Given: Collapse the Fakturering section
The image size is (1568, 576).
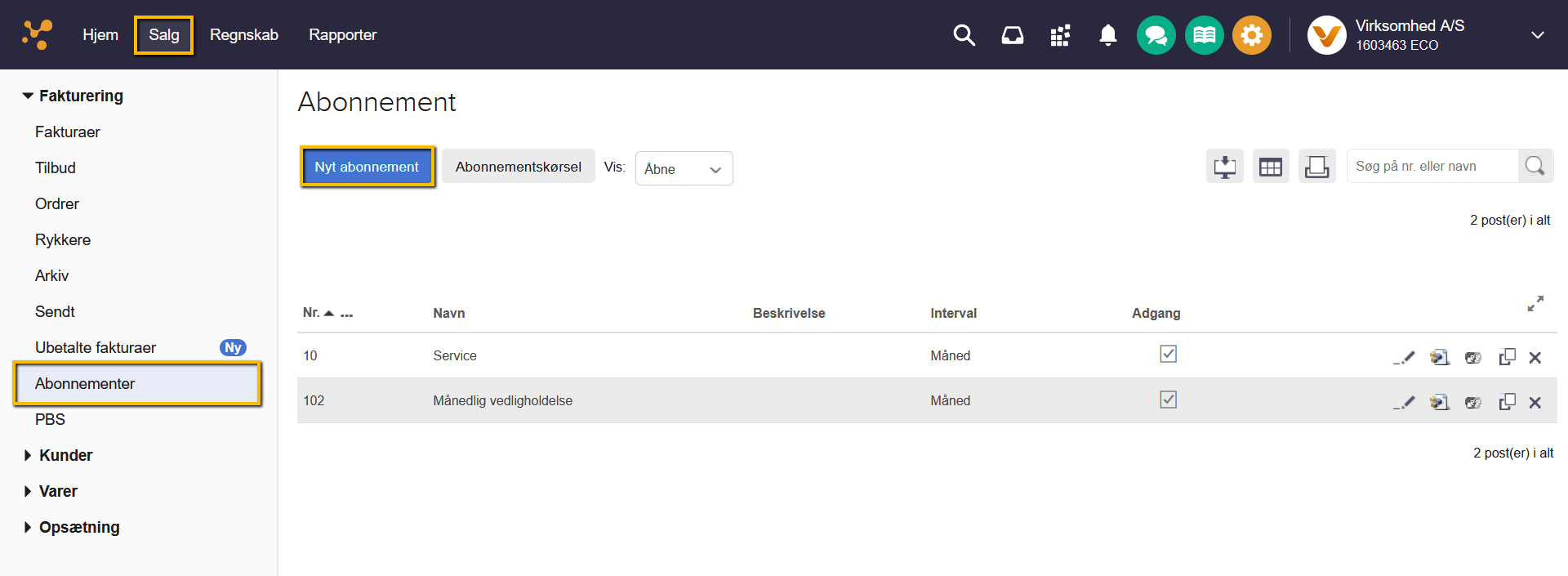Looking at the screenshot, I should pos(29,96).
